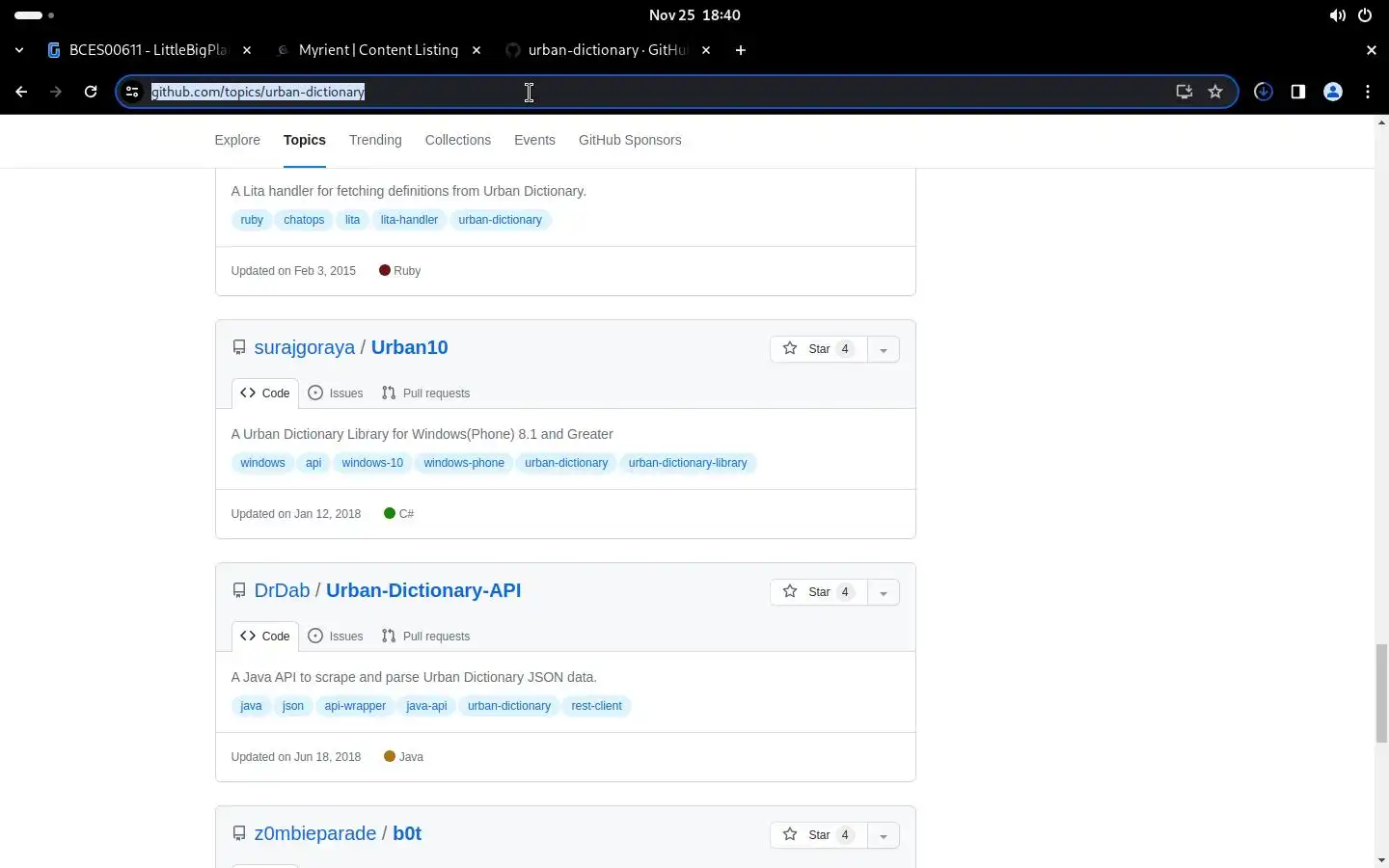Viewport: 1389px width, 868px height.
Task: Go back to previous page
Action: click(x=21, y=92)
